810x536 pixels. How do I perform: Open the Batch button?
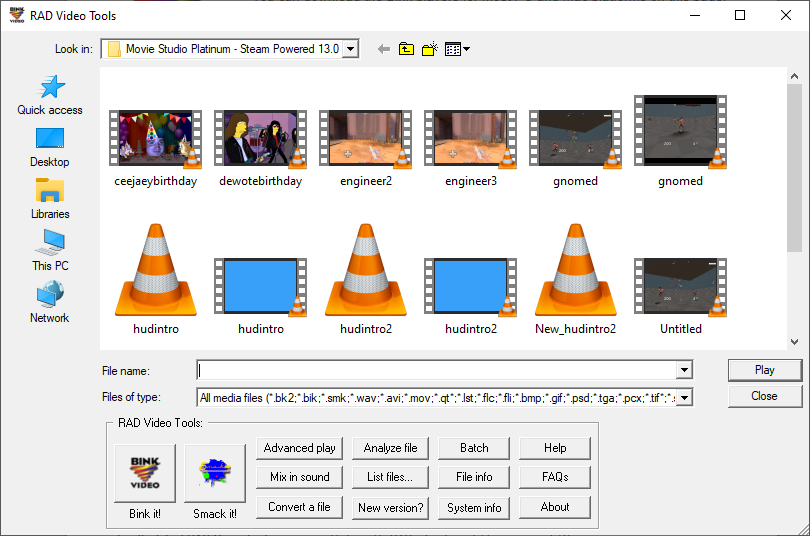(474, 448)
